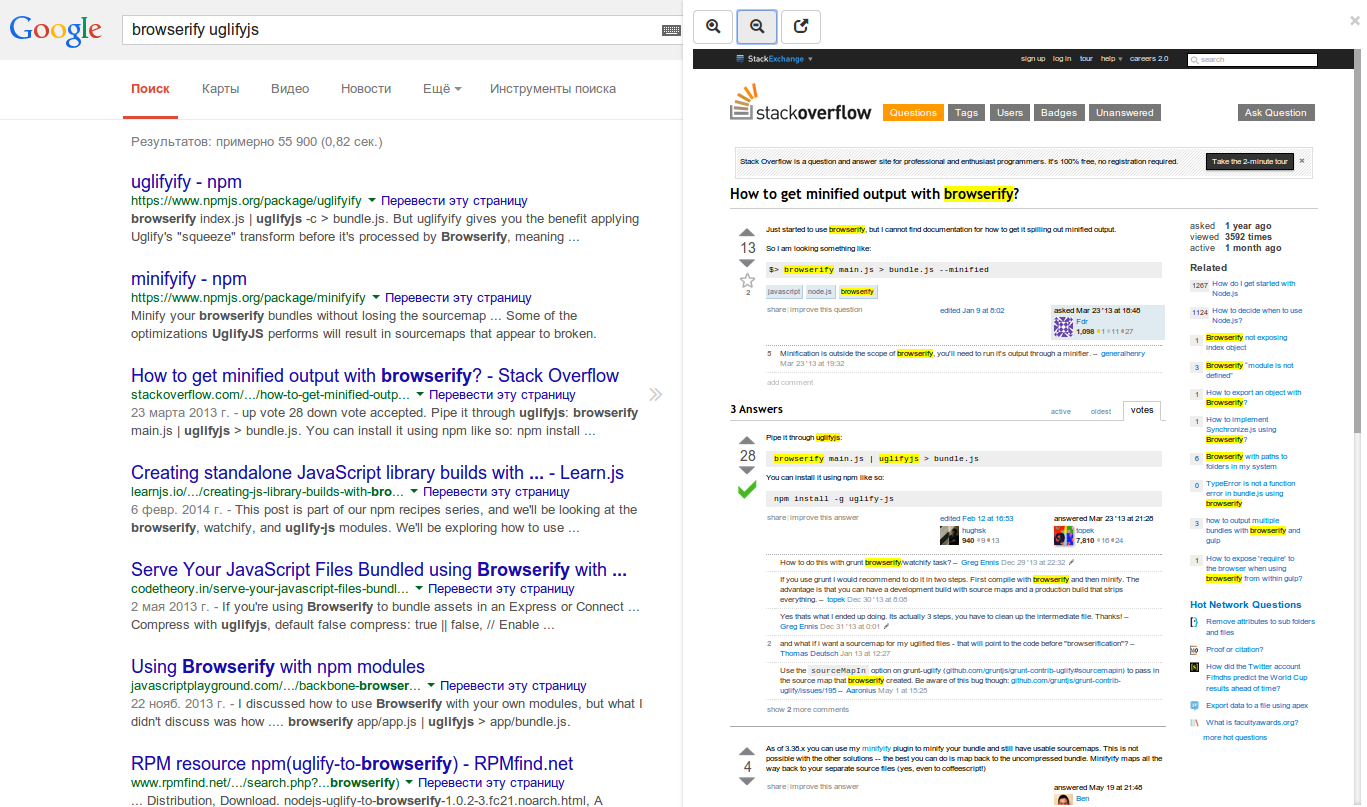The image size is (1367, 807).
Task: Click the Questions button in Stack Overflow nav
Action: click(x=913, y=113)
